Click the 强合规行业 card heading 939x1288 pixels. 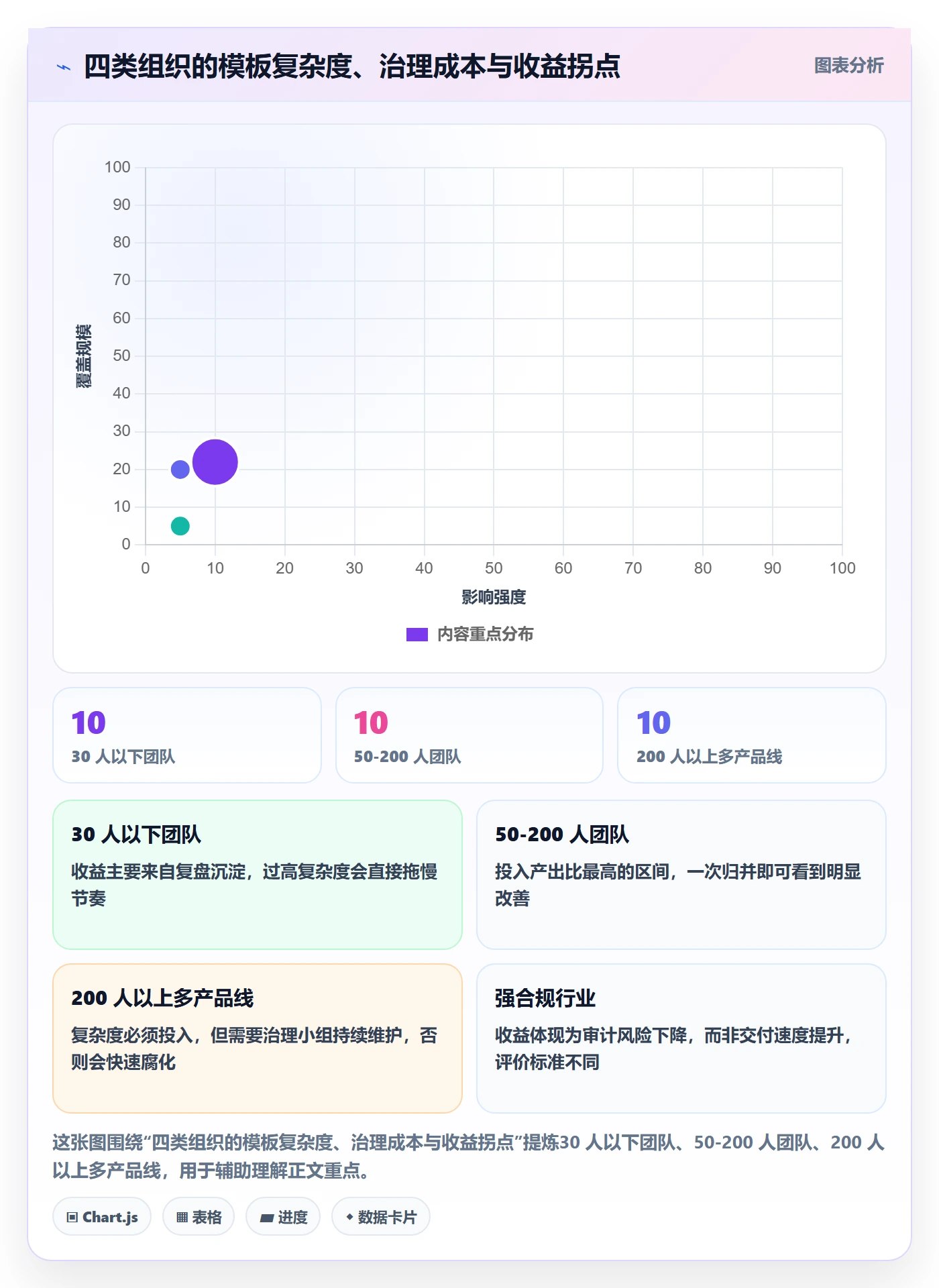pyautogui.click(x=545, y=998)
